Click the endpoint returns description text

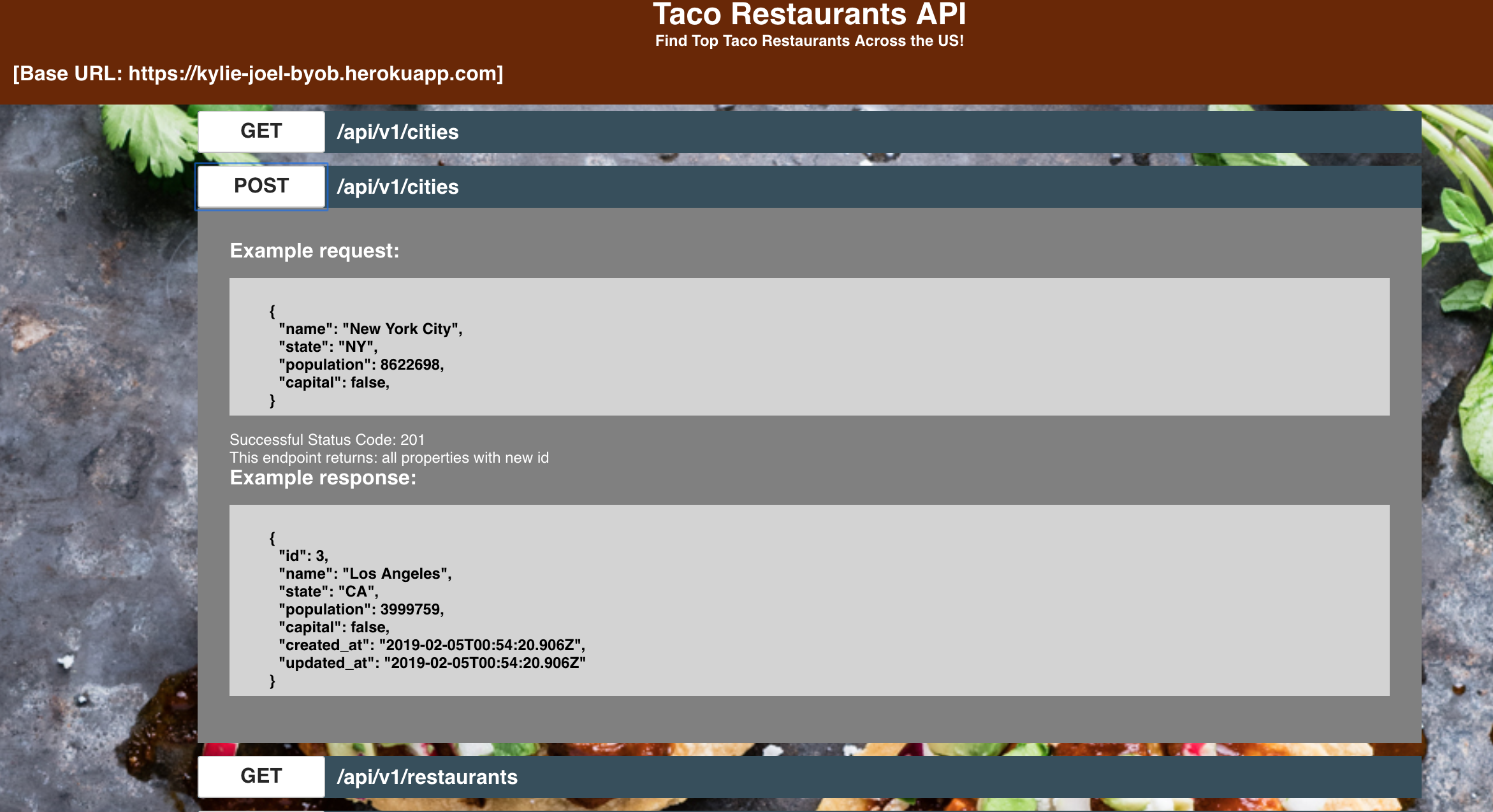[389, 458]
